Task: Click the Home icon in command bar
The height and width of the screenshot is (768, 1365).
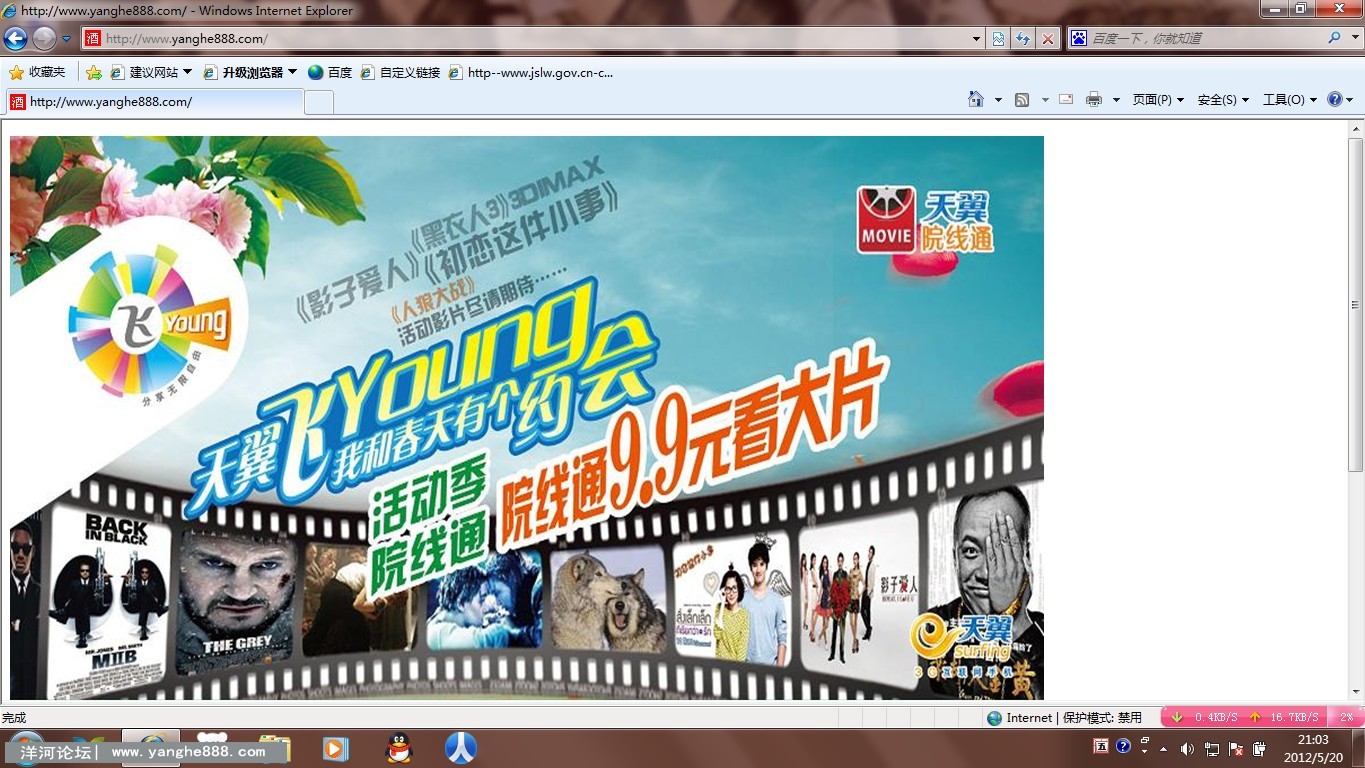Action: [x=976, y=99]
